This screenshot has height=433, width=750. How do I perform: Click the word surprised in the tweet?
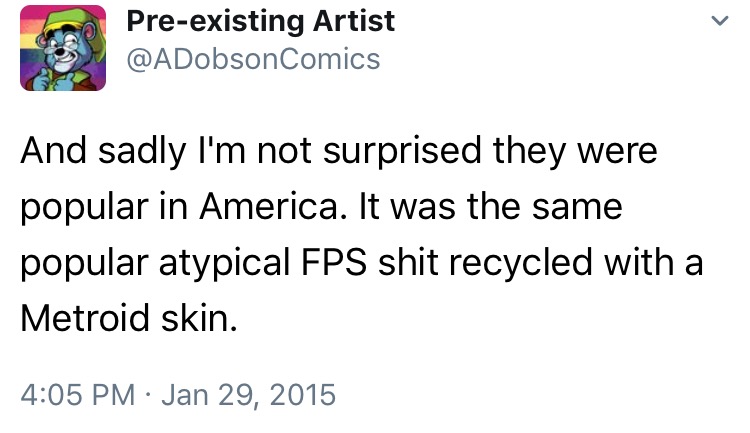402,152
